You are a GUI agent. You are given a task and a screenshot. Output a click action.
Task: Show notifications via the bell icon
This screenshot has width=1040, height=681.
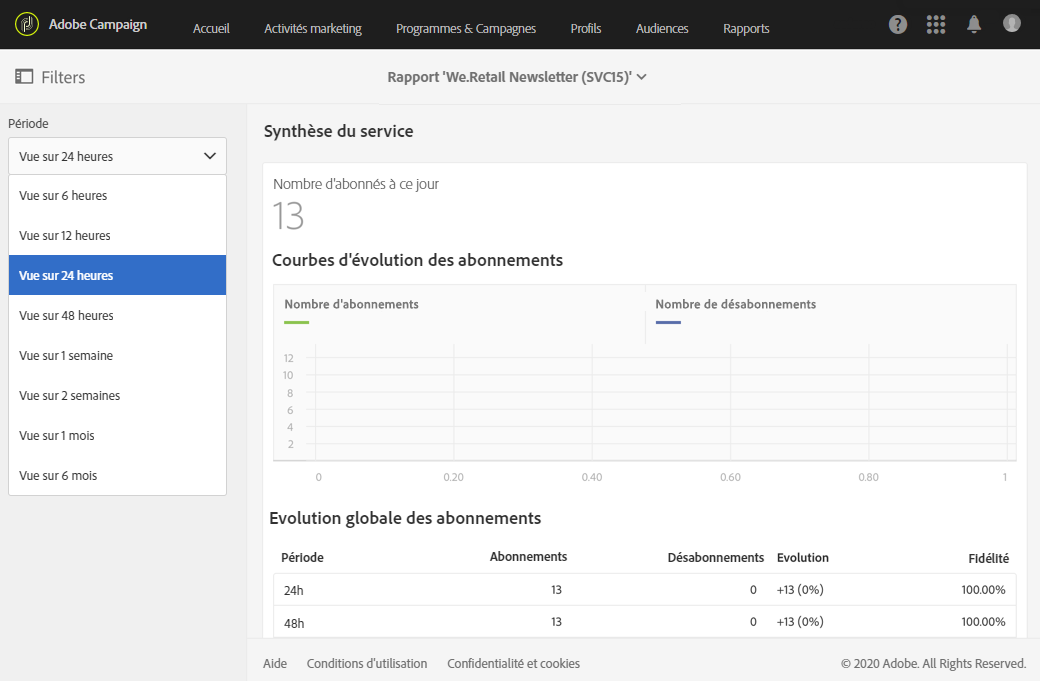(x=973, y=25)
